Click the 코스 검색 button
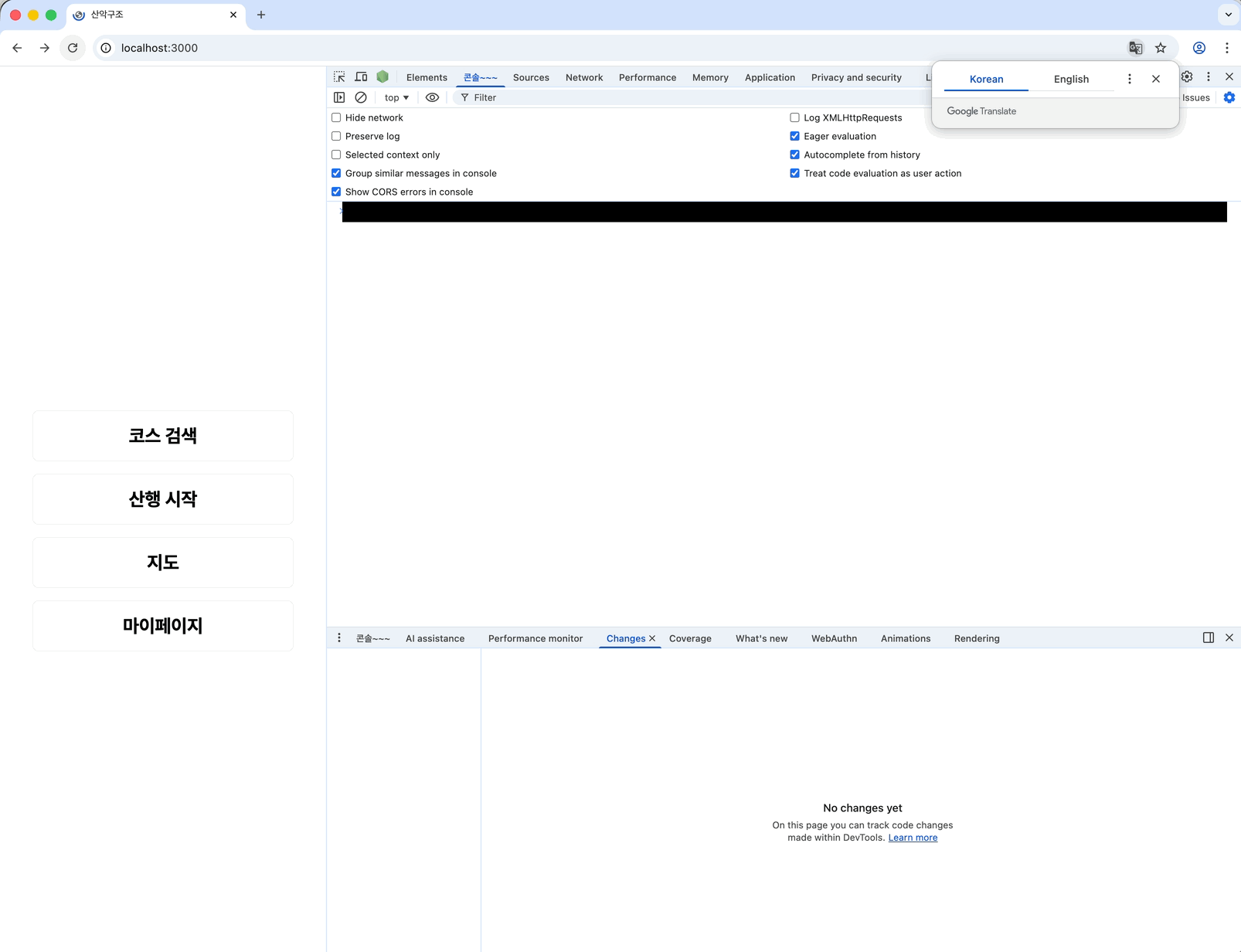 click(163, 436)
